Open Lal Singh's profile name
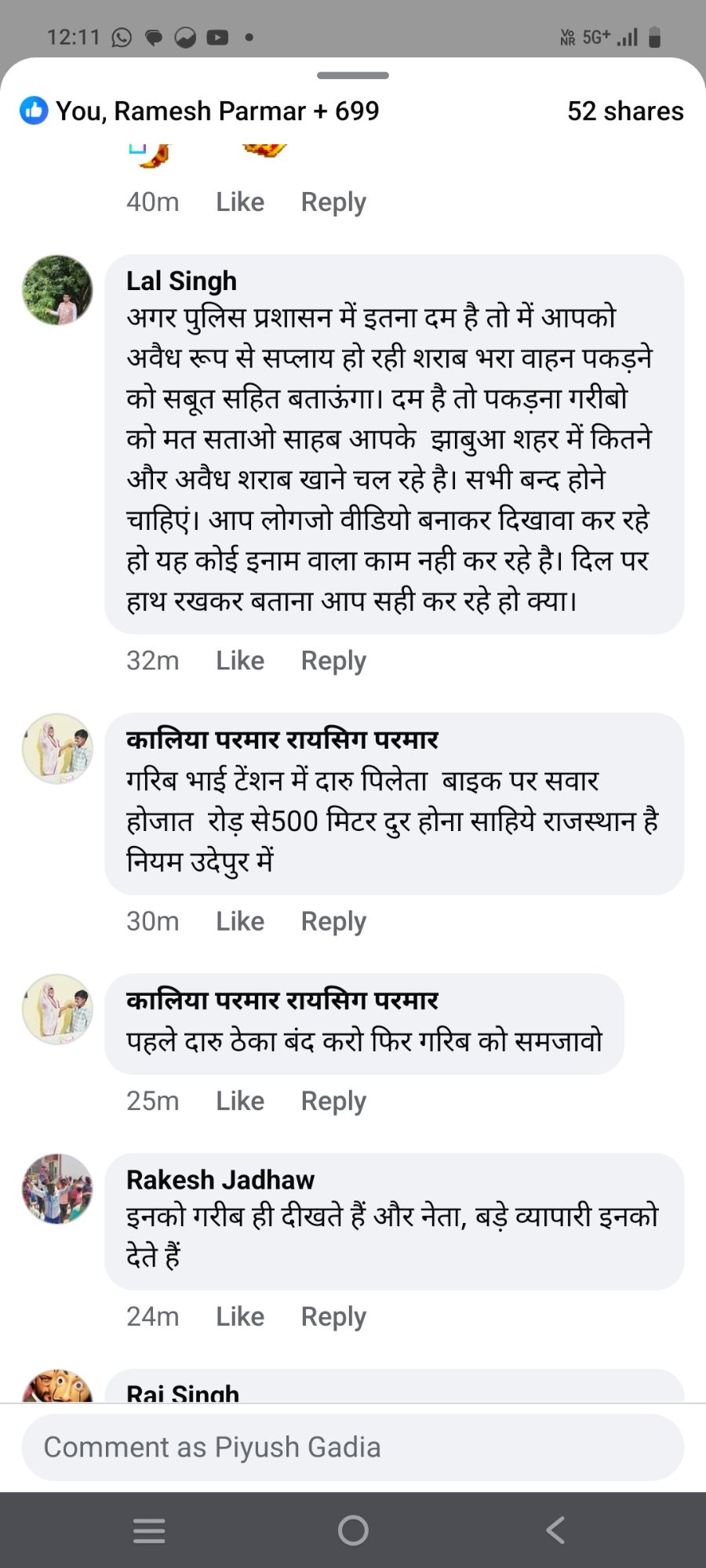Screen dimensions: 706x1568 (x=181, y=281)
